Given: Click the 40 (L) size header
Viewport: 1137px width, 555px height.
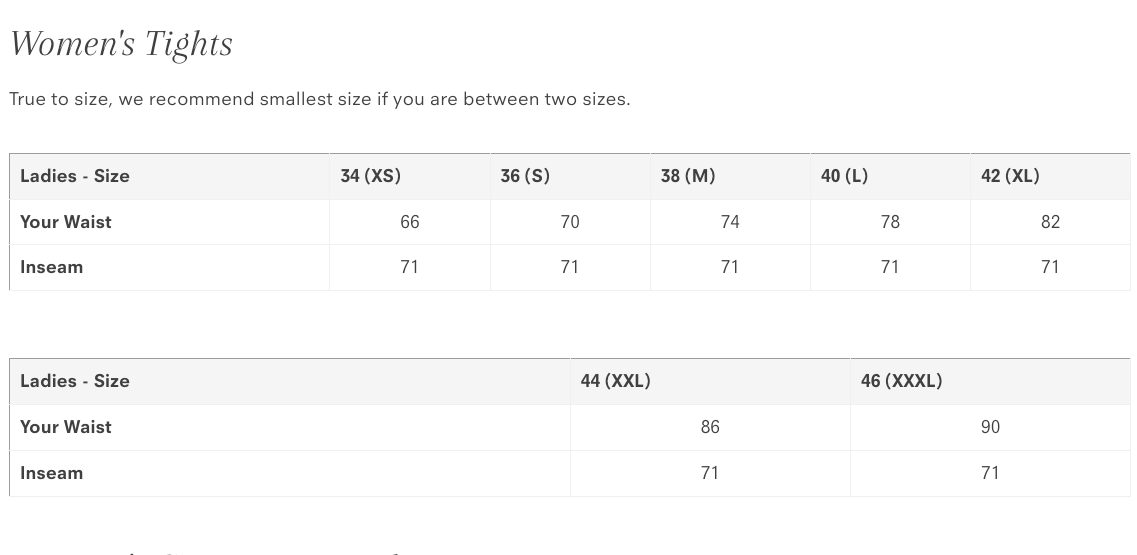Looking at the screenshot, I should click(x=844, y=176).
